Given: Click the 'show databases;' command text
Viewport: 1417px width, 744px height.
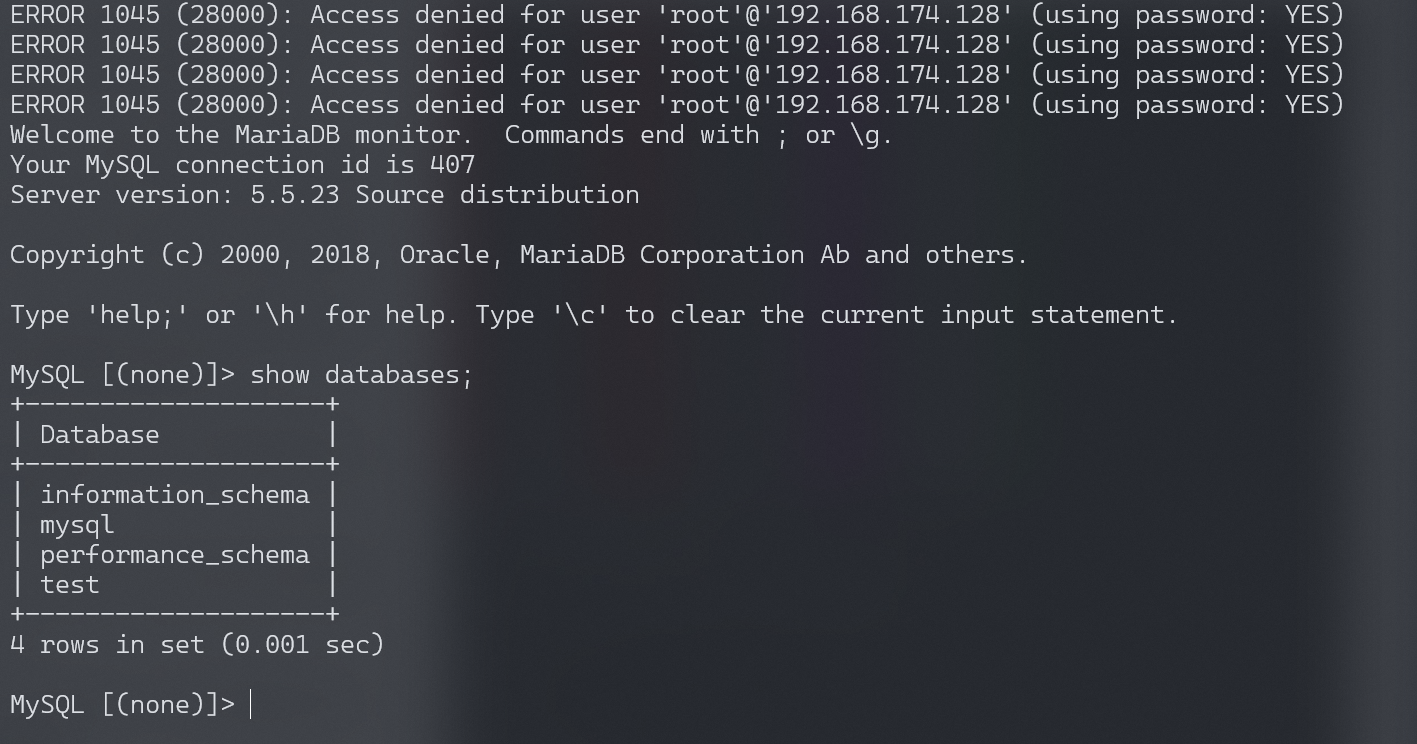Looking at the screenshot, I should pos(361,375).
